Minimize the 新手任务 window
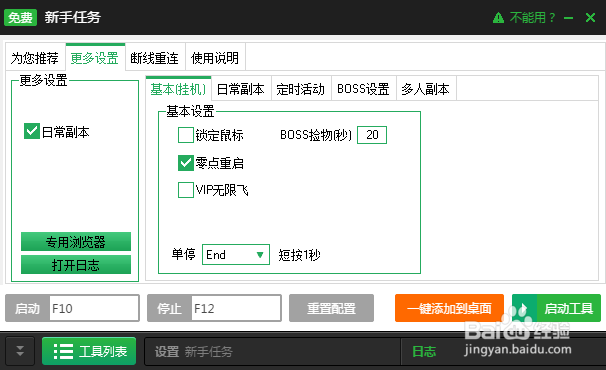 (x=568, y=18)
